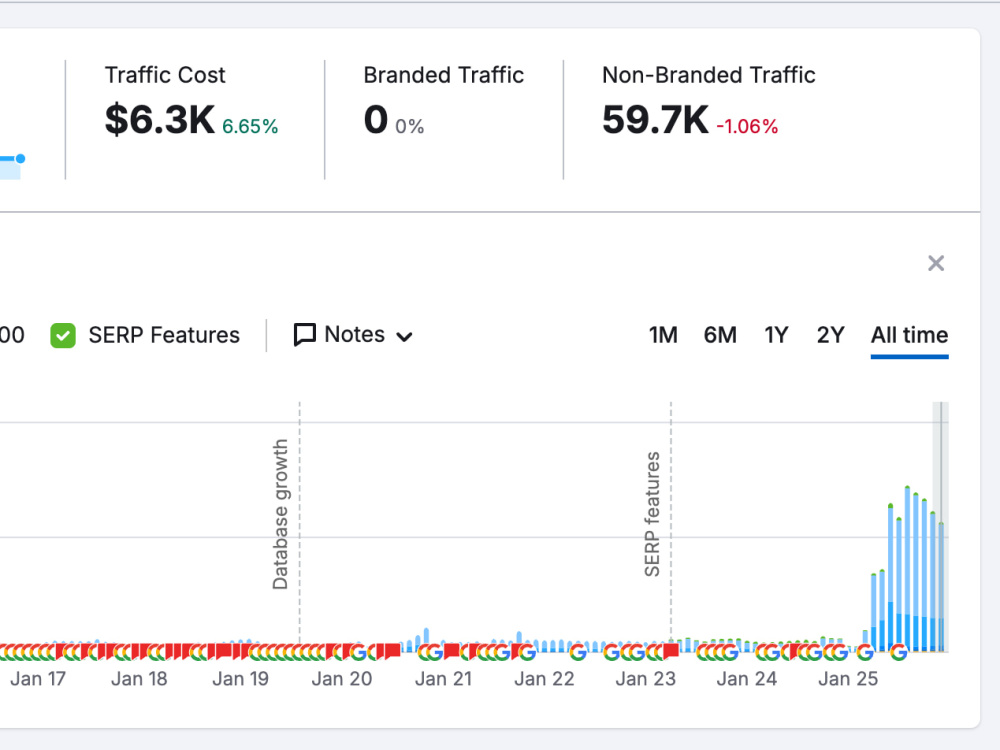1000x750 pixels.
Task: Click the Traffic Cost change 6.65%
Action: (x=250, y=126)
